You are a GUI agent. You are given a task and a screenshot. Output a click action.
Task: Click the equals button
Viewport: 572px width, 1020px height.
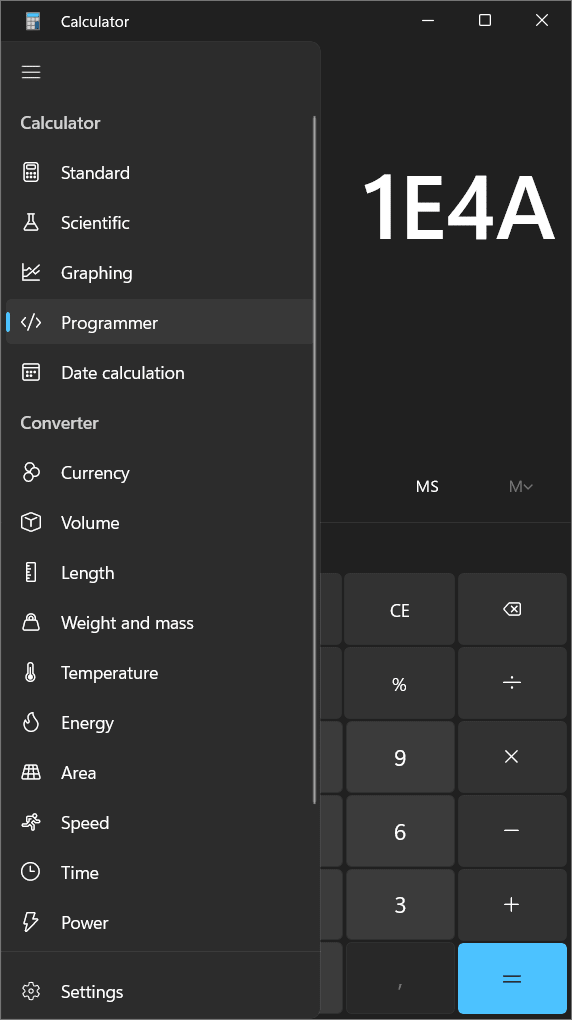pyautogui.click(x=512, y=978)
